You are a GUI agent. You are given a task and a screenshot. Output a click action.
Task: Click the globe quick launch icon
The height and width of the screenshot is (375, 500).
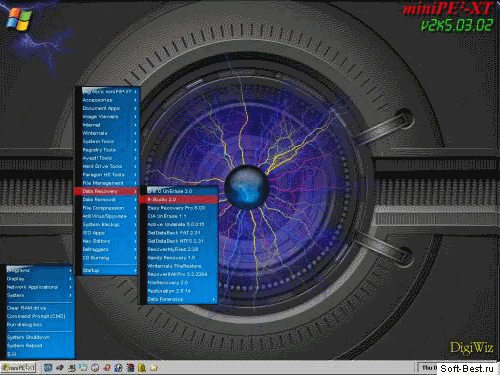[118, 368]
